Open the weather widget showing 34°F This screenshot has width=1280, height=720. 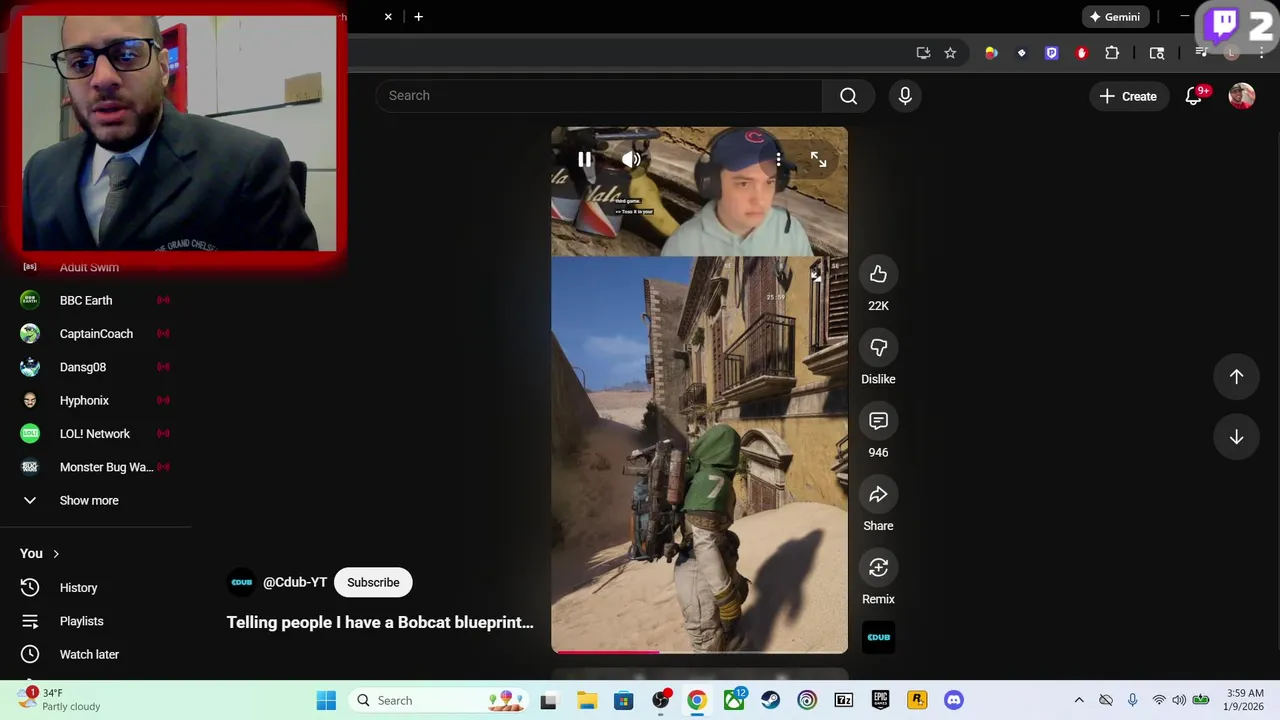click(62, 700)
